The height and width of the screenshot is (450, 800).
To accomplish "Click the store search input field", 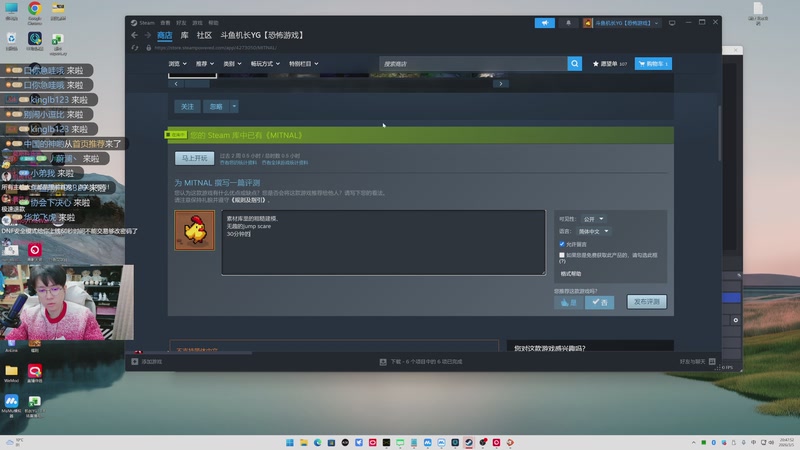I will tap(473, 64).
